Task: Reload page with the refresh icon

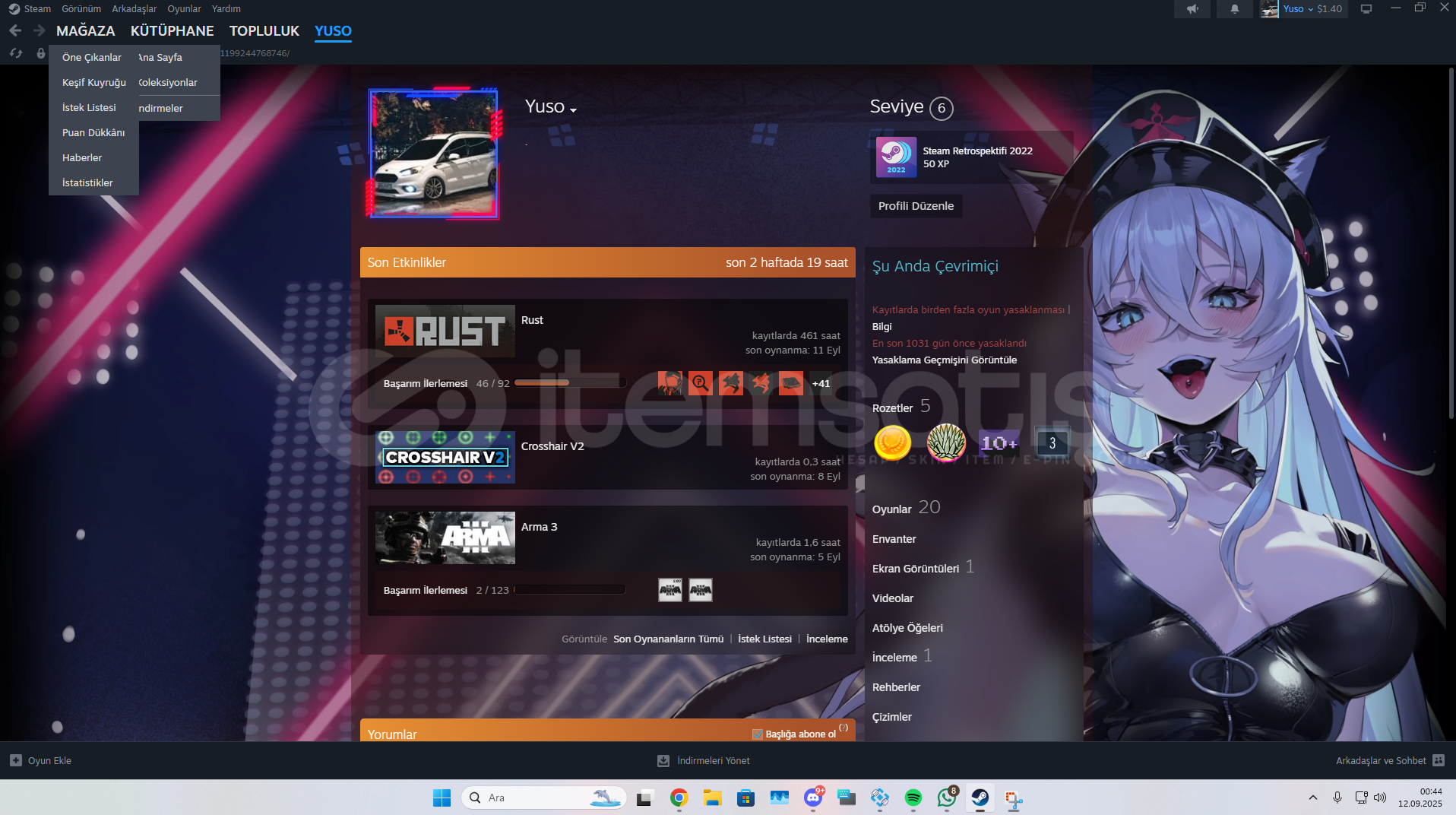Action: tap(16, 53)
